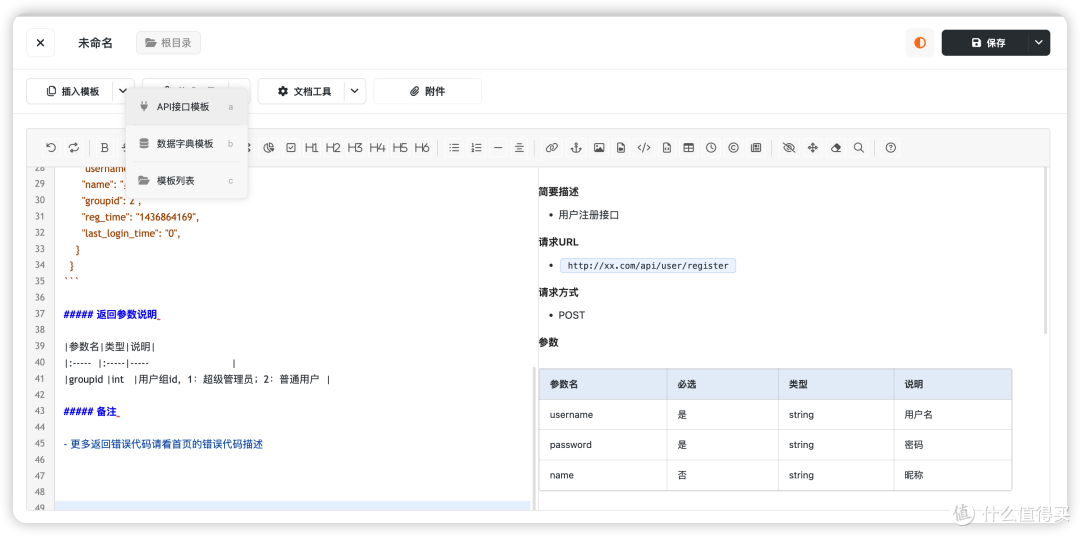Viewport: 1080px width, 536px height.
Task: Apply H2 heading format
Action: (x=333, y=147)
